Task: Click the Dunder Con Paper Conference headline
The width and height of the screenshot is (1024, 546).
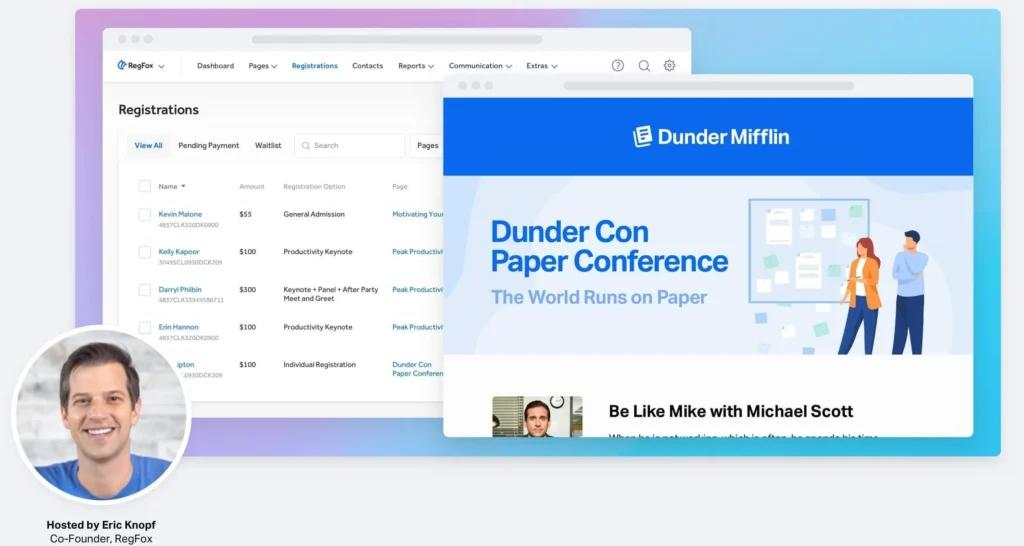Action: tap(609, 247)
